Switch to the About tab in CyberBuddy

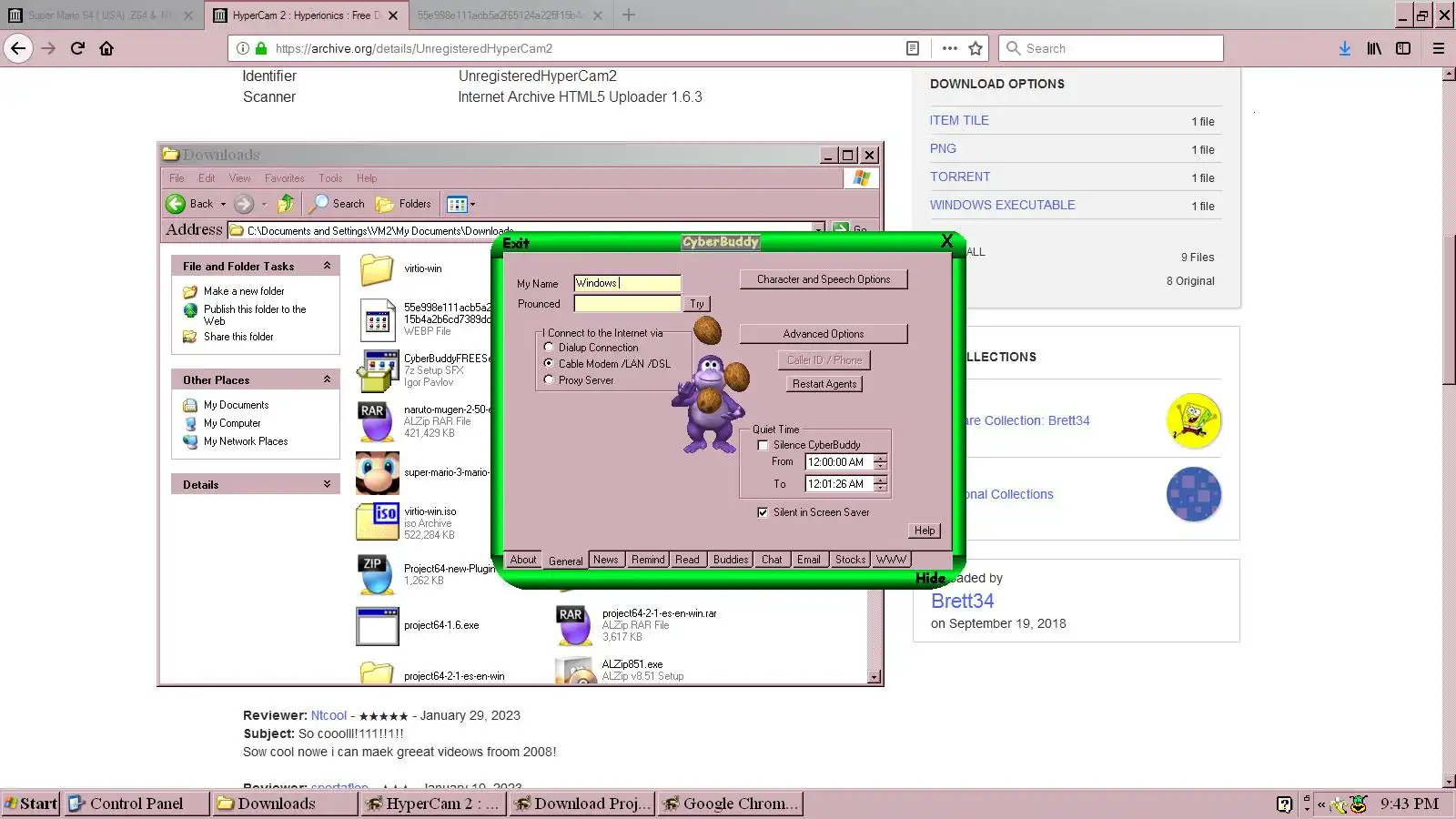point(523,560)
